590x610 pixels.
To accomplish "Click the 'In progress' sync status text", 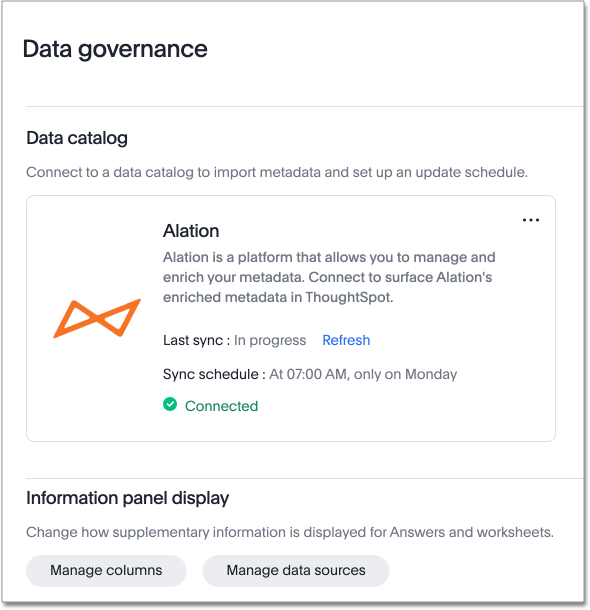I will click(270, 340).
